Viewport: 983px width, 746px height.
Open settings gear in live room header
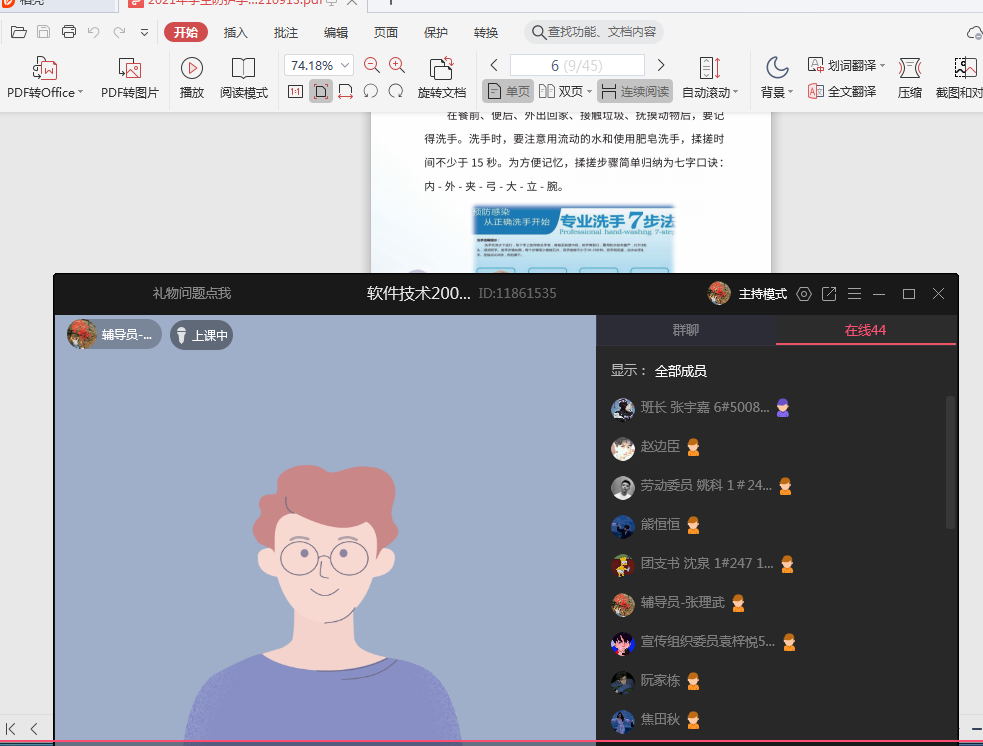pos(803,294)
